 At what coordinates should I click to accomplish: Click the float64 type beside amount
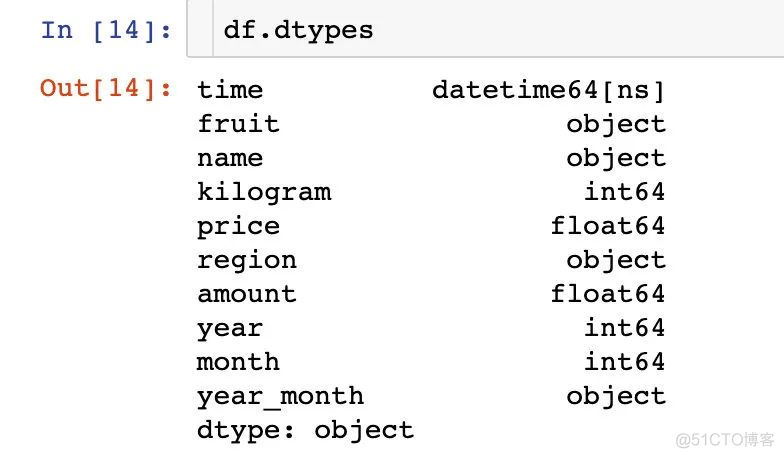click(x=608, y=294)
